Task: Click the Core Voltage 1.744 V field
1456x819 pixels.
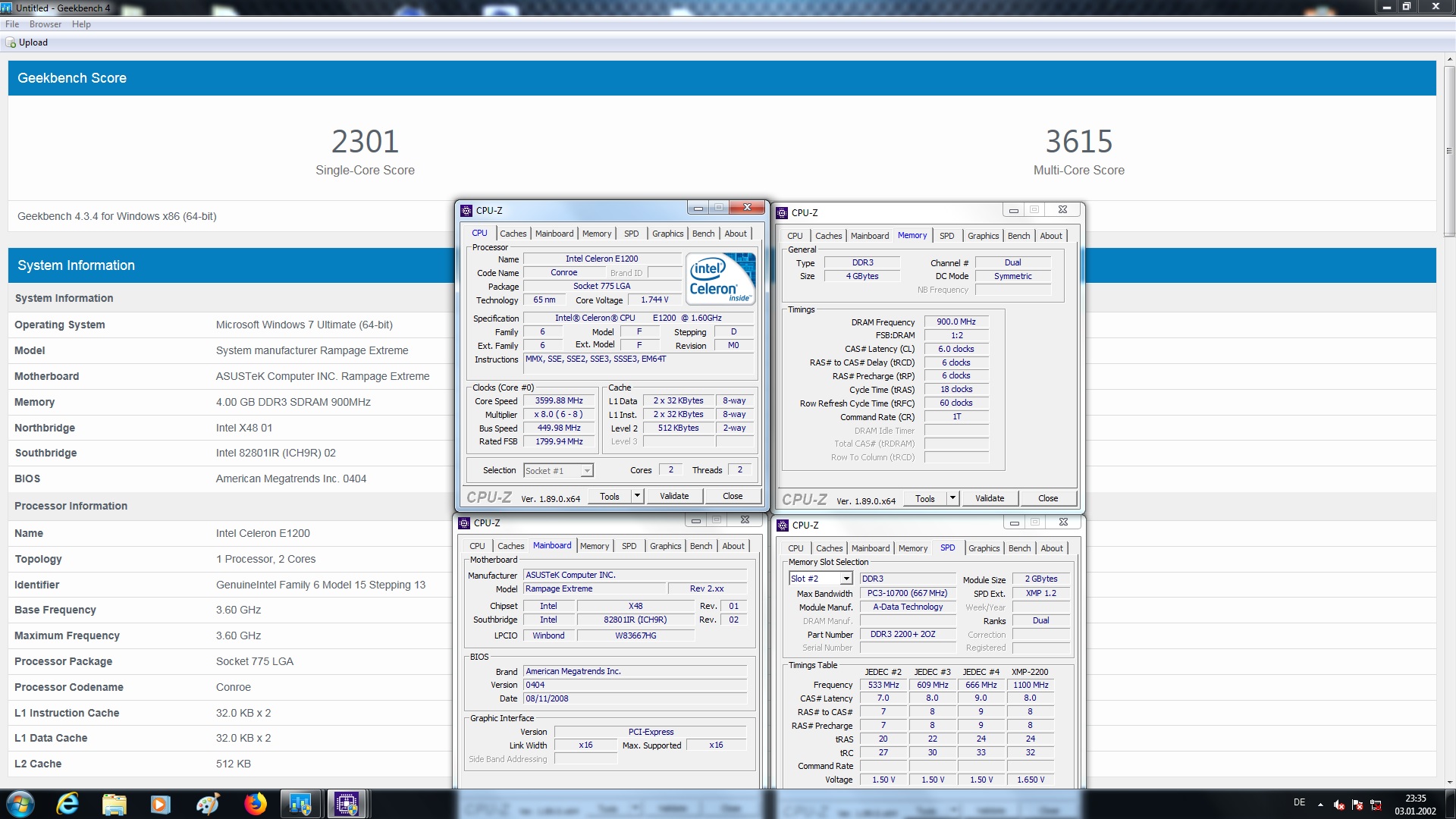Action: [654, 300]
